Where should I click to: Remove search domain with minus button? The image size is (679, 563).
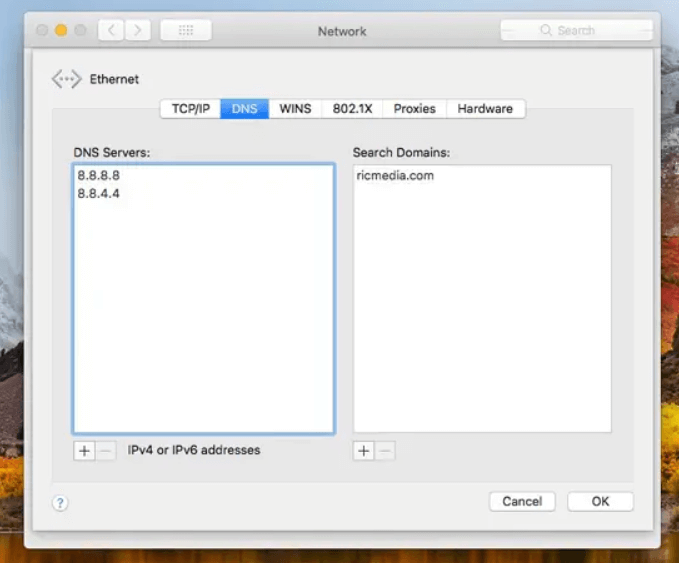385,451
